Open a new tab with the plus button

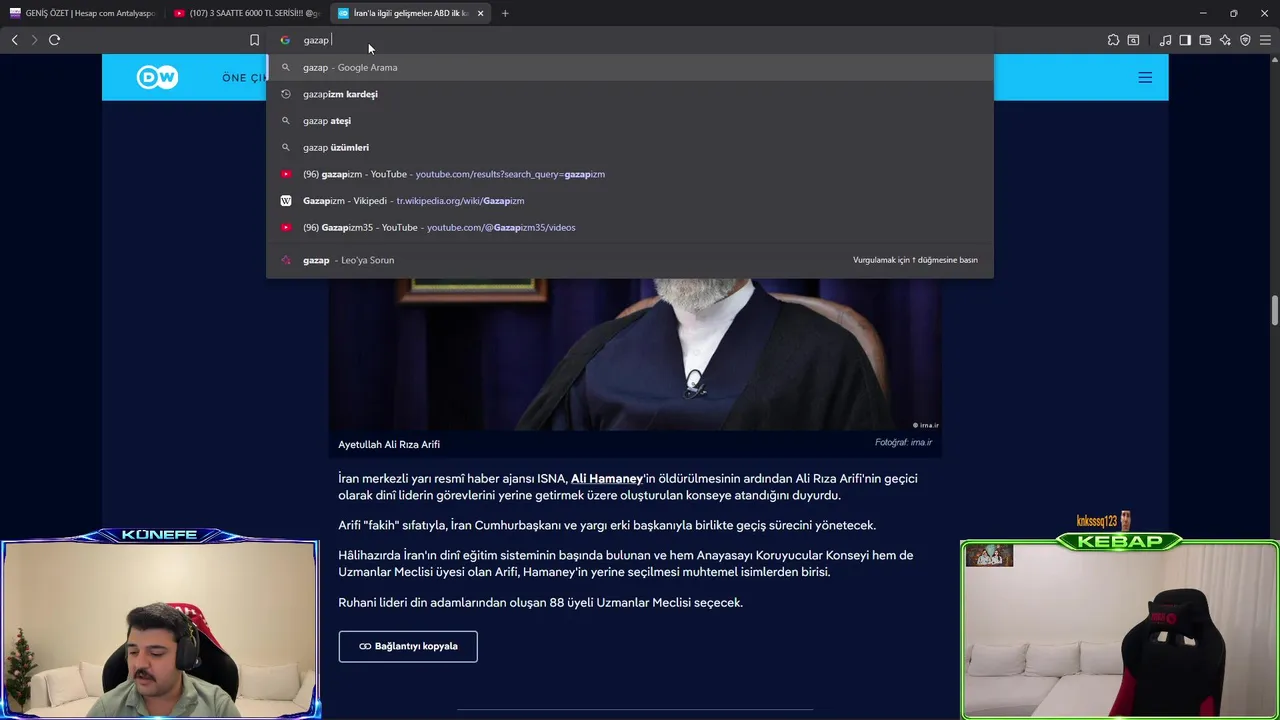click(x=505, y=13)
